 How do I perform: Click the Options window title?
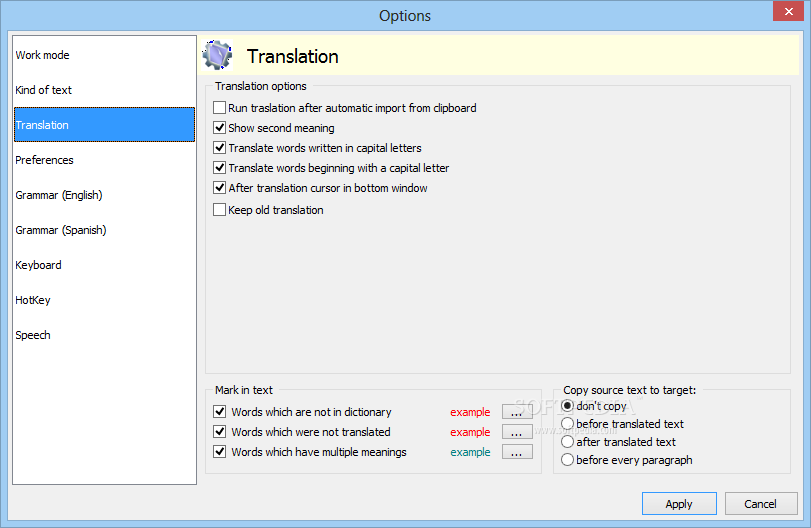(x=404, y=16)
